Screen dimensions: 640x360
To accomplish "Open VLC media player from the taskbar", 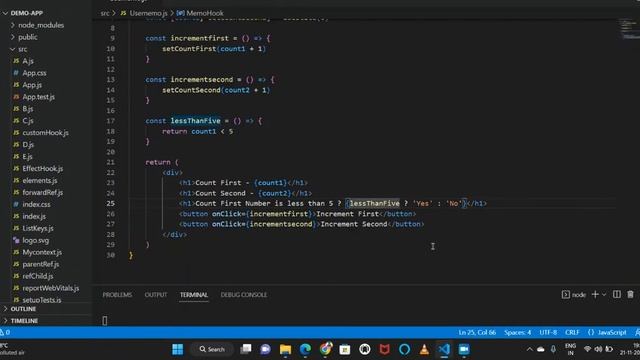I will 424,349.
